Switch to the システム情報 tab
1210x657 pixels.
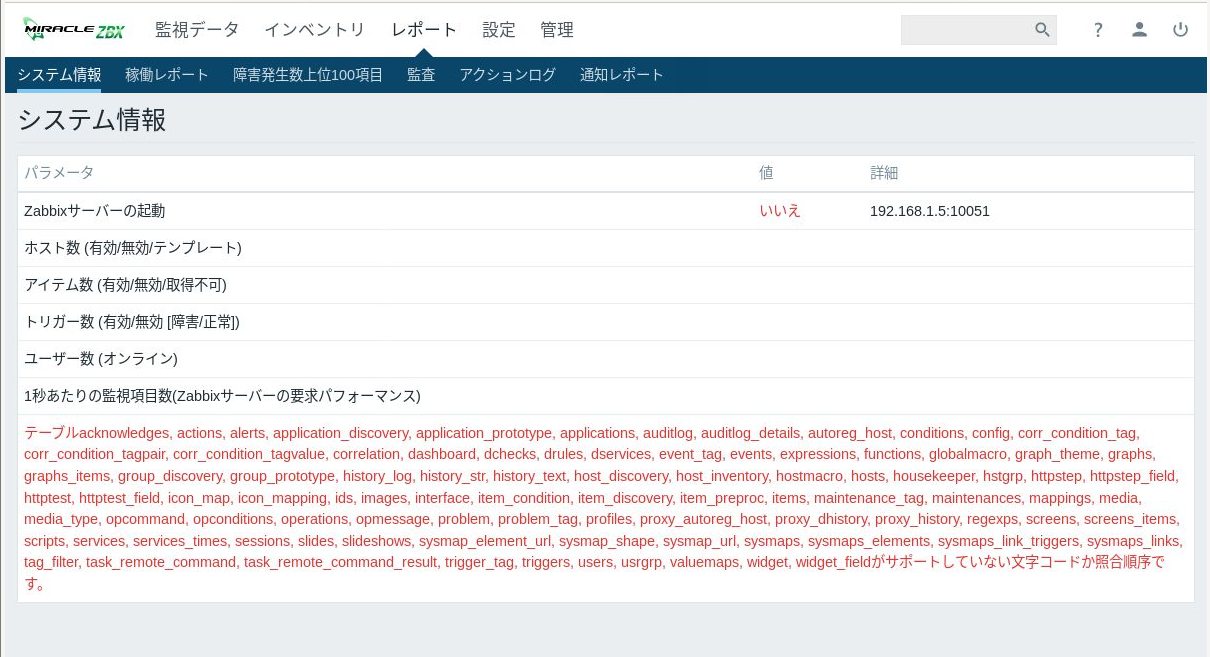(x=59, y=75)
